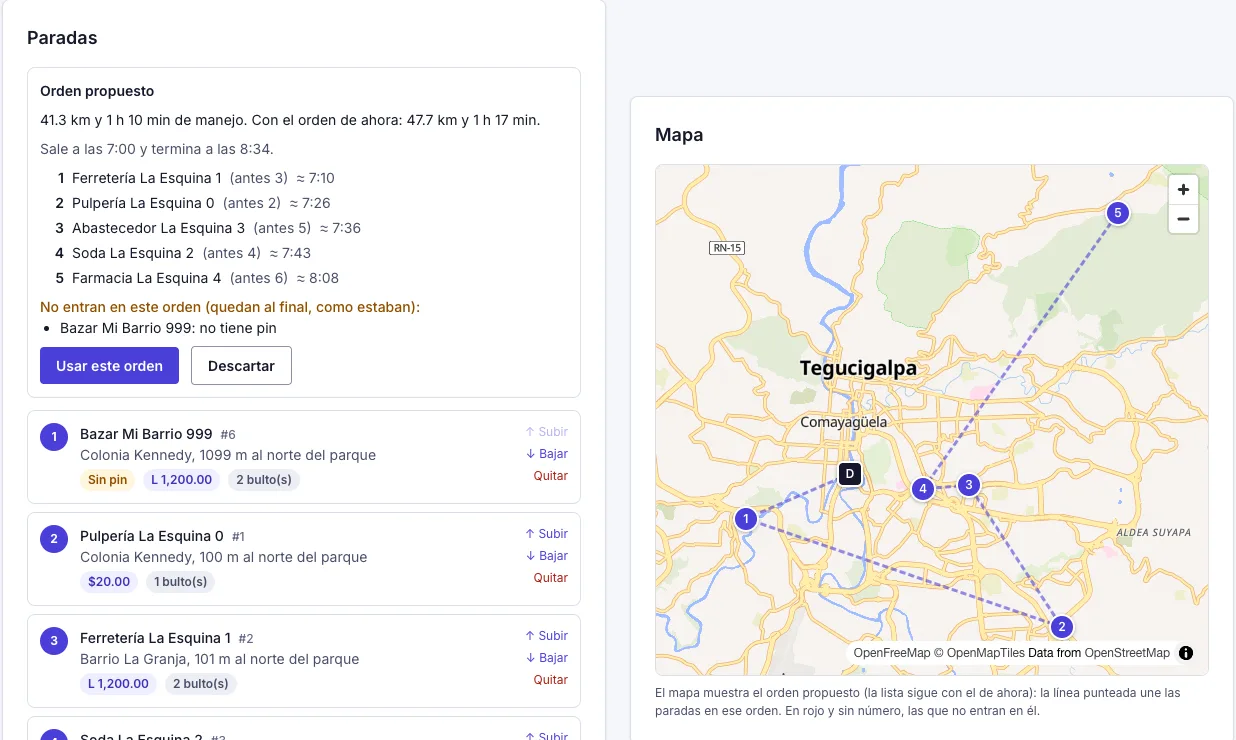This screenshot has width=1236, height=740.
Task: Open the map attribution info icon
Action: [1186, 653]
